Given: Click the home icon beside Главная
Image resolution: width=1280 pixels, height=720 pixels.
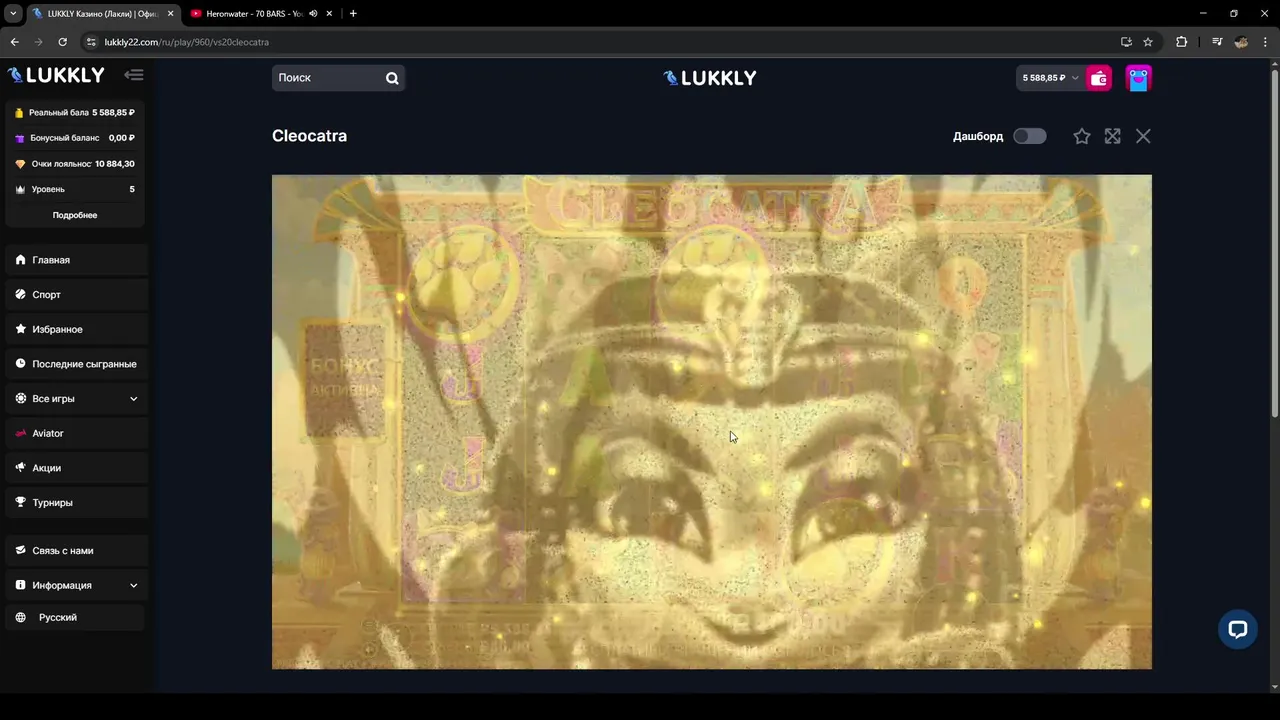Looking at the screenshot, I should click(21, 260).
